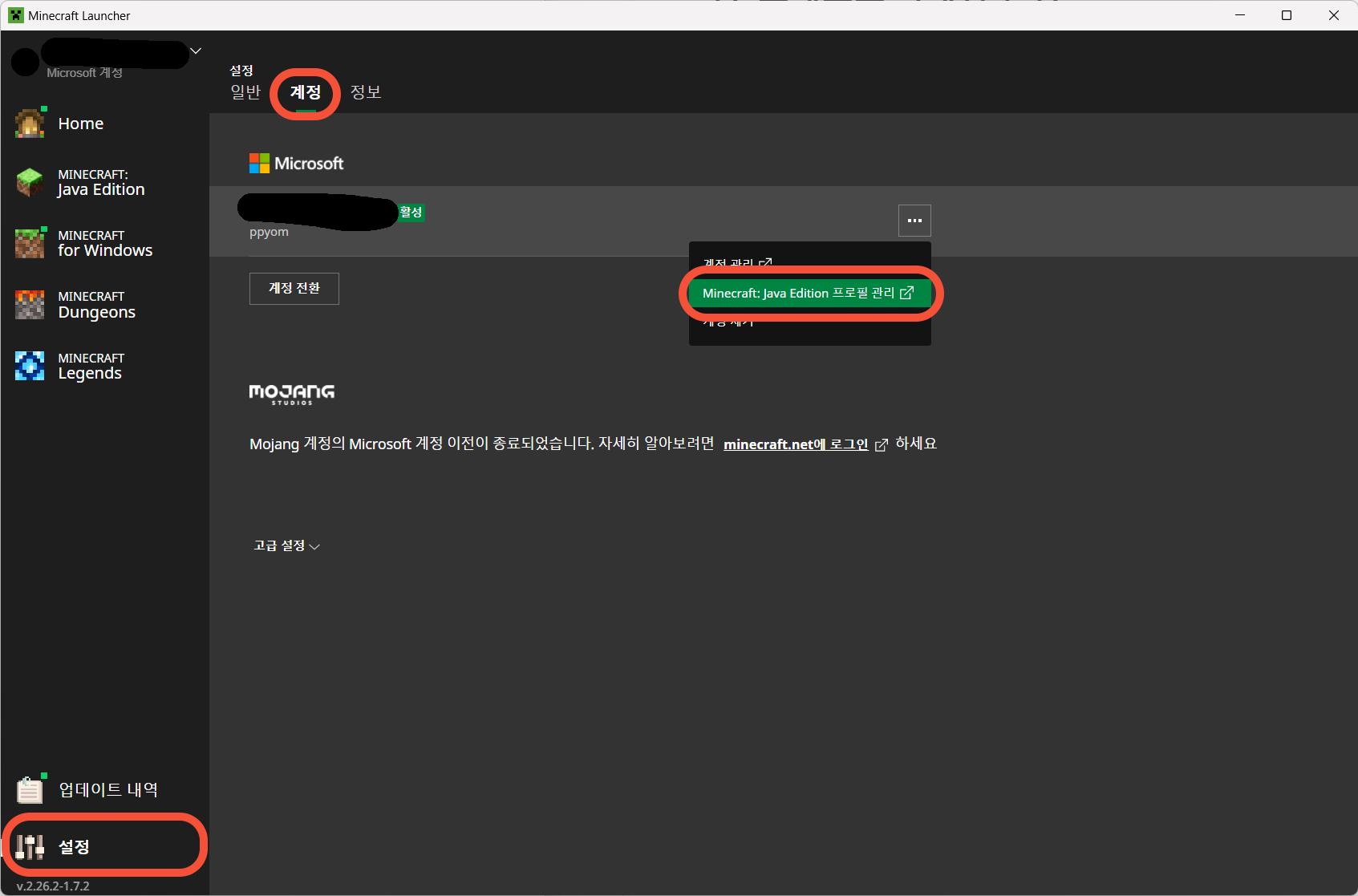Open Minecraft for Windows from the sidebar
The image size is (1358, 896).
(104, 243)
